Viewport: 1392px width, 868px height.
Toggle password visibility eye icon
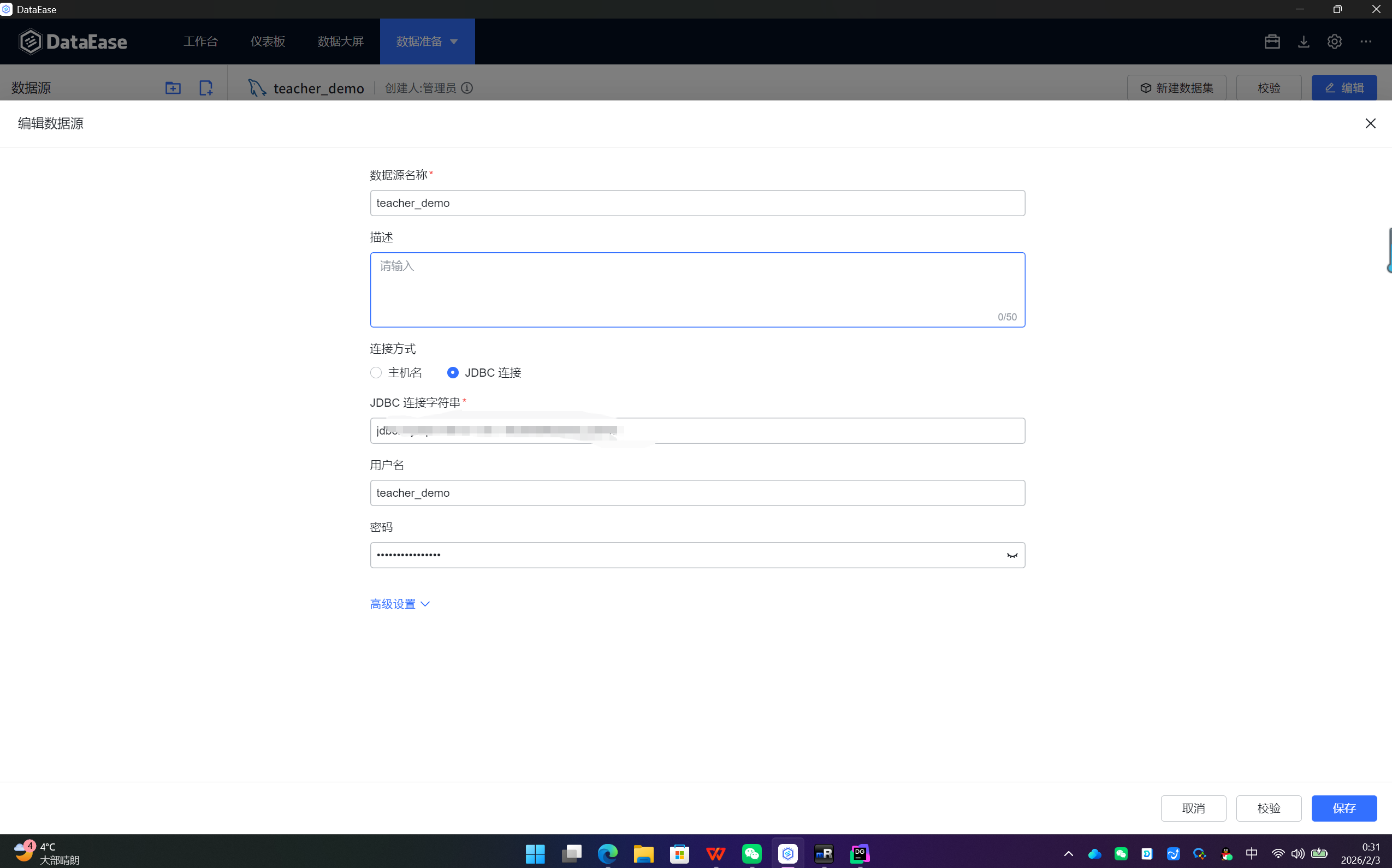pyautogui.click(x=1012, y=555)
